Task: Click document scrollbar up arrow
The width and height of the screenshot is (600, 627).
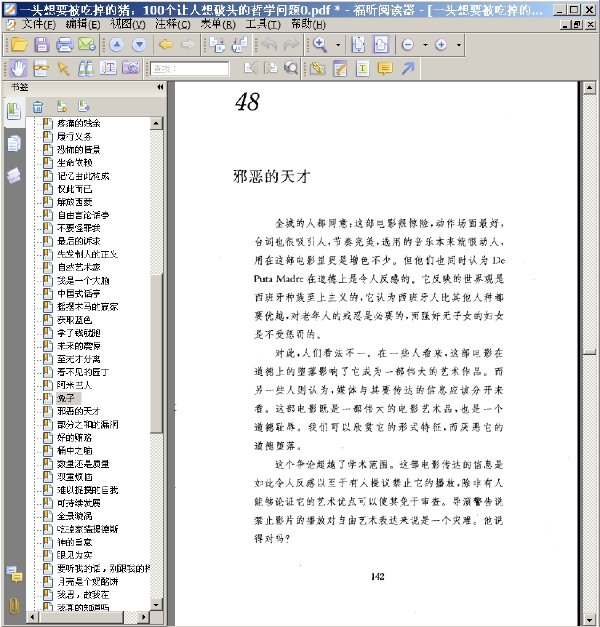Action: pos(590,88)
